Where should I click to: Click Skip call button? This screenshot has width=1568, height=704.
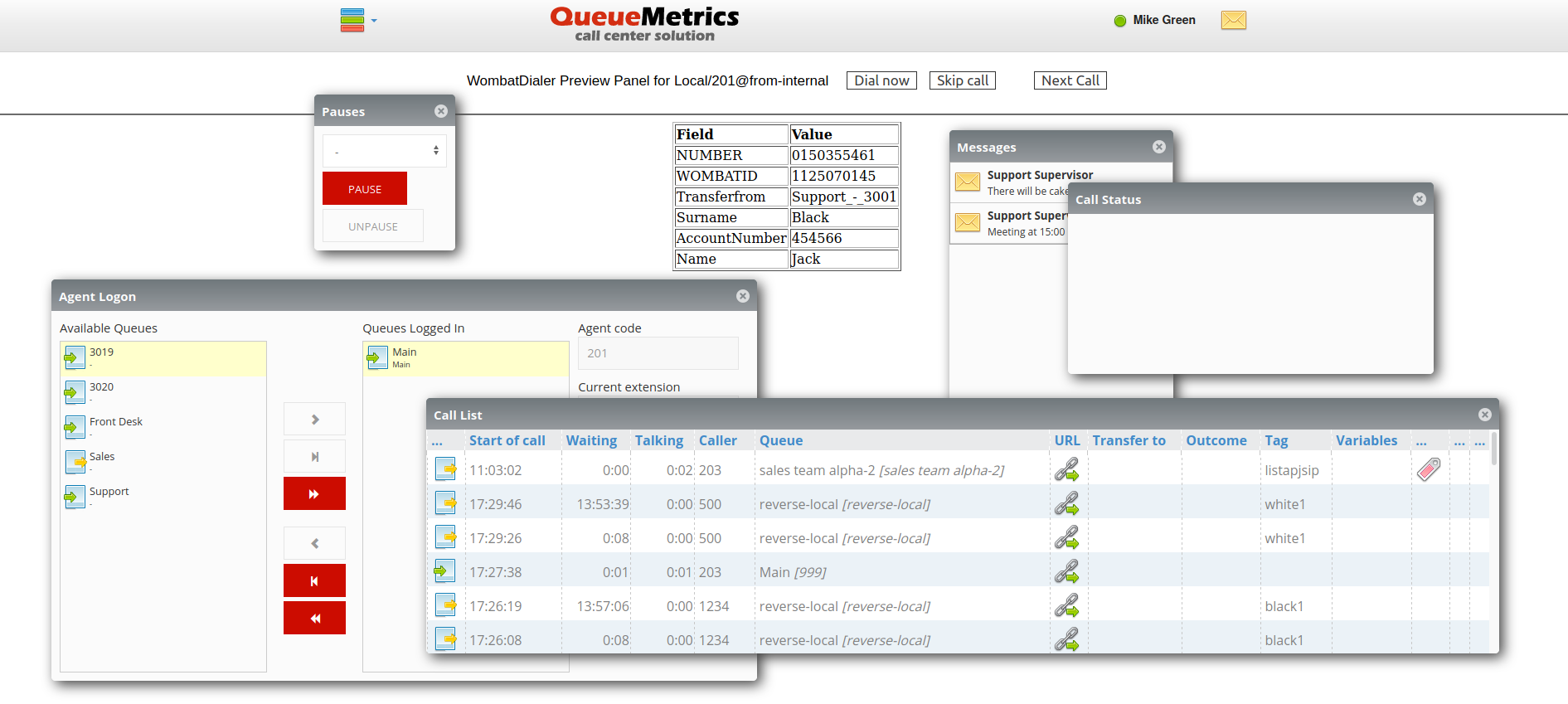pos(963,80)
